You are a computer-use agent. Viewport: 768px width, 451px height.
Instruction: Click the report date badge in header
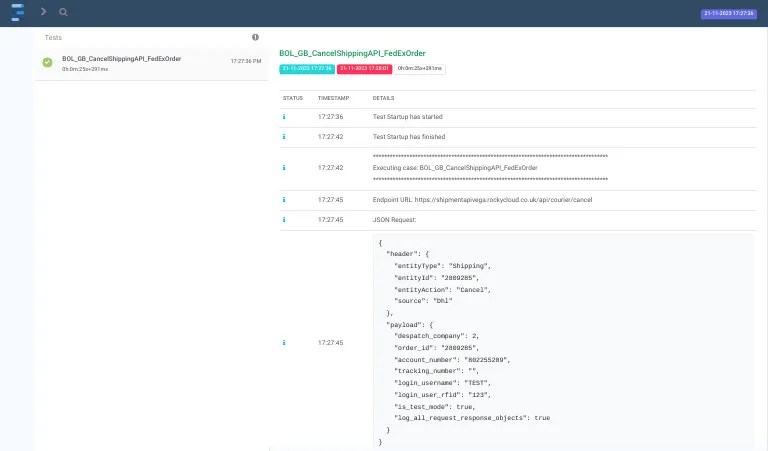[x=728, y=13]
